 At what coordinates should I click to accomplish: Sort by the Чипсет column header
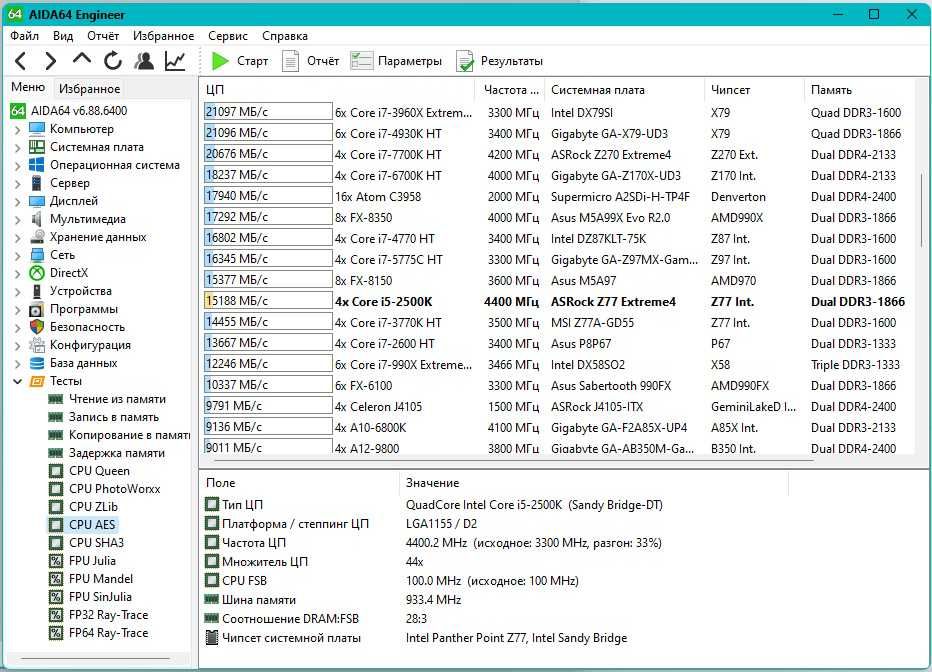click(754, 90)
